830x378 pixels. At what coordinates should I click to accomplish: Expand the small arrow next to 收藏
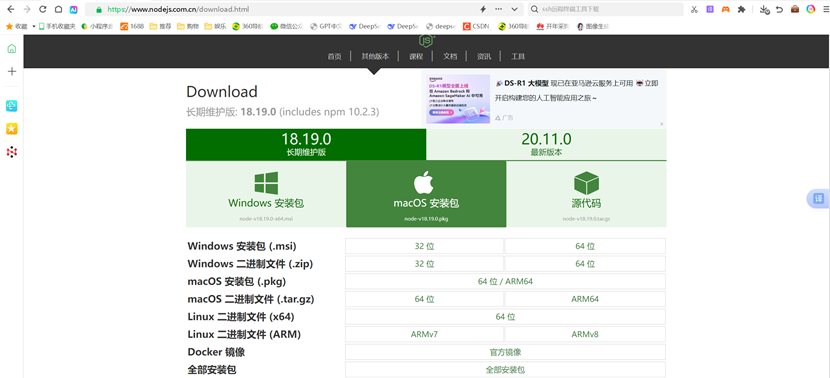point(33,26)
